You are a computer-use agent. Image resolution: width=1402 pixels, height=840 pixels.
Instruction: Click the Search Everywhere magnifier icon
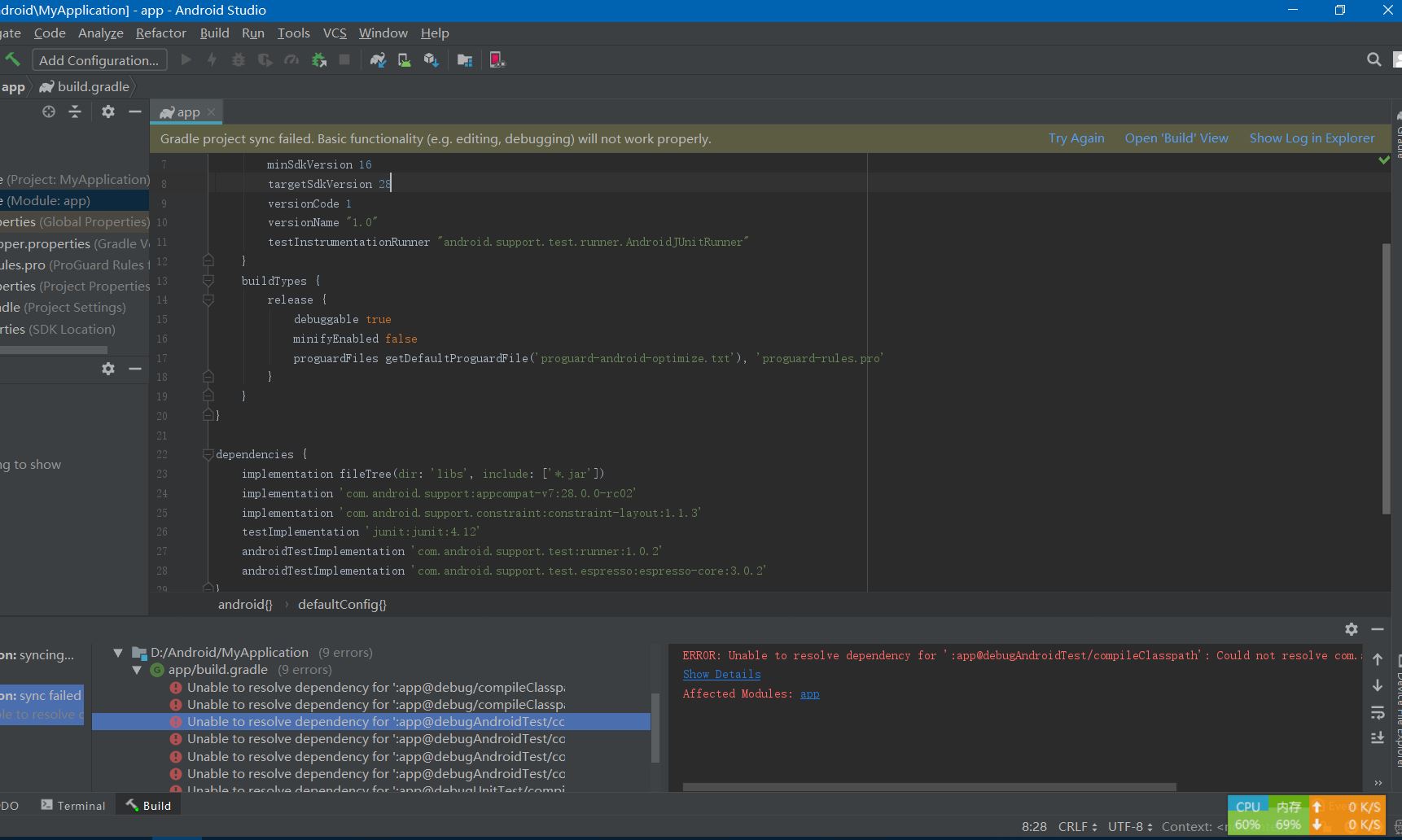1374,59
